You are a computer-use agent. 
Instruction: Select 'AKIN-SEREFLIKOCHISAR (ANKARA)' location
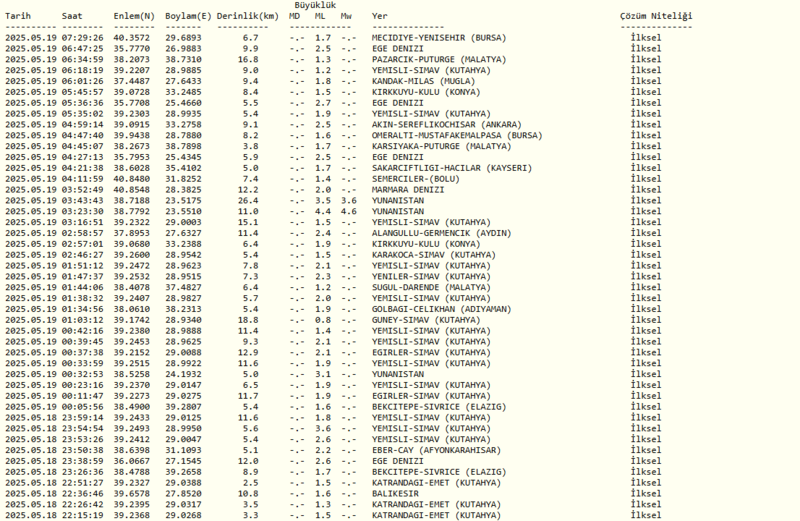coord(446,125)
